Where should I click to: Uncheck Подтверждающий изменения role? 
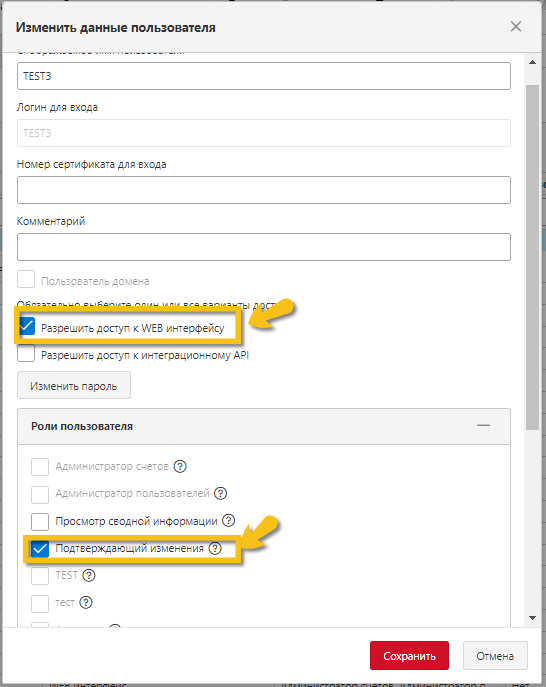pyautogui.click(x=40, y=549)
